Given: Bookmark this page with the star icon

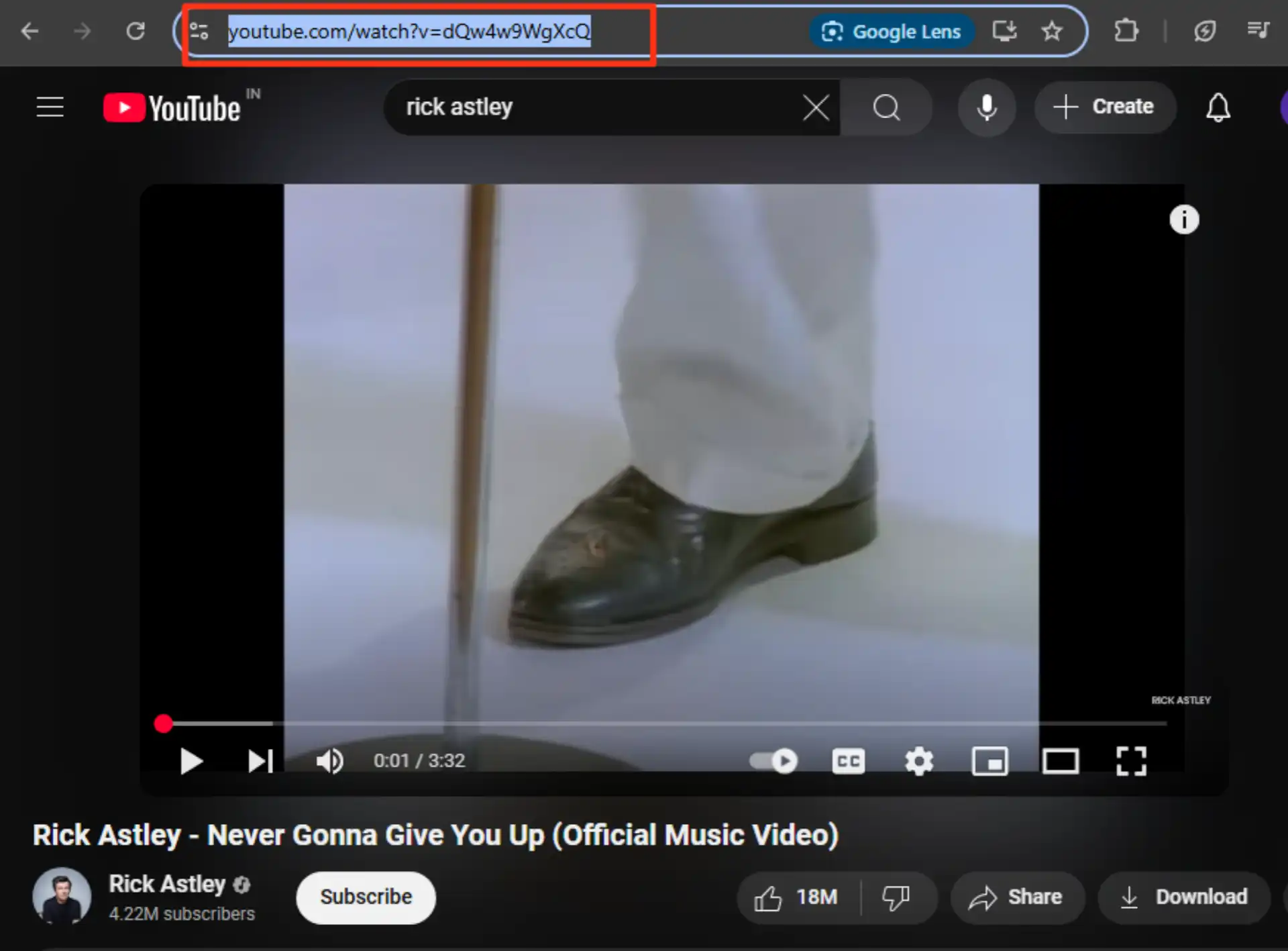Looking at the screenshot, I should tap(1052, 31).
